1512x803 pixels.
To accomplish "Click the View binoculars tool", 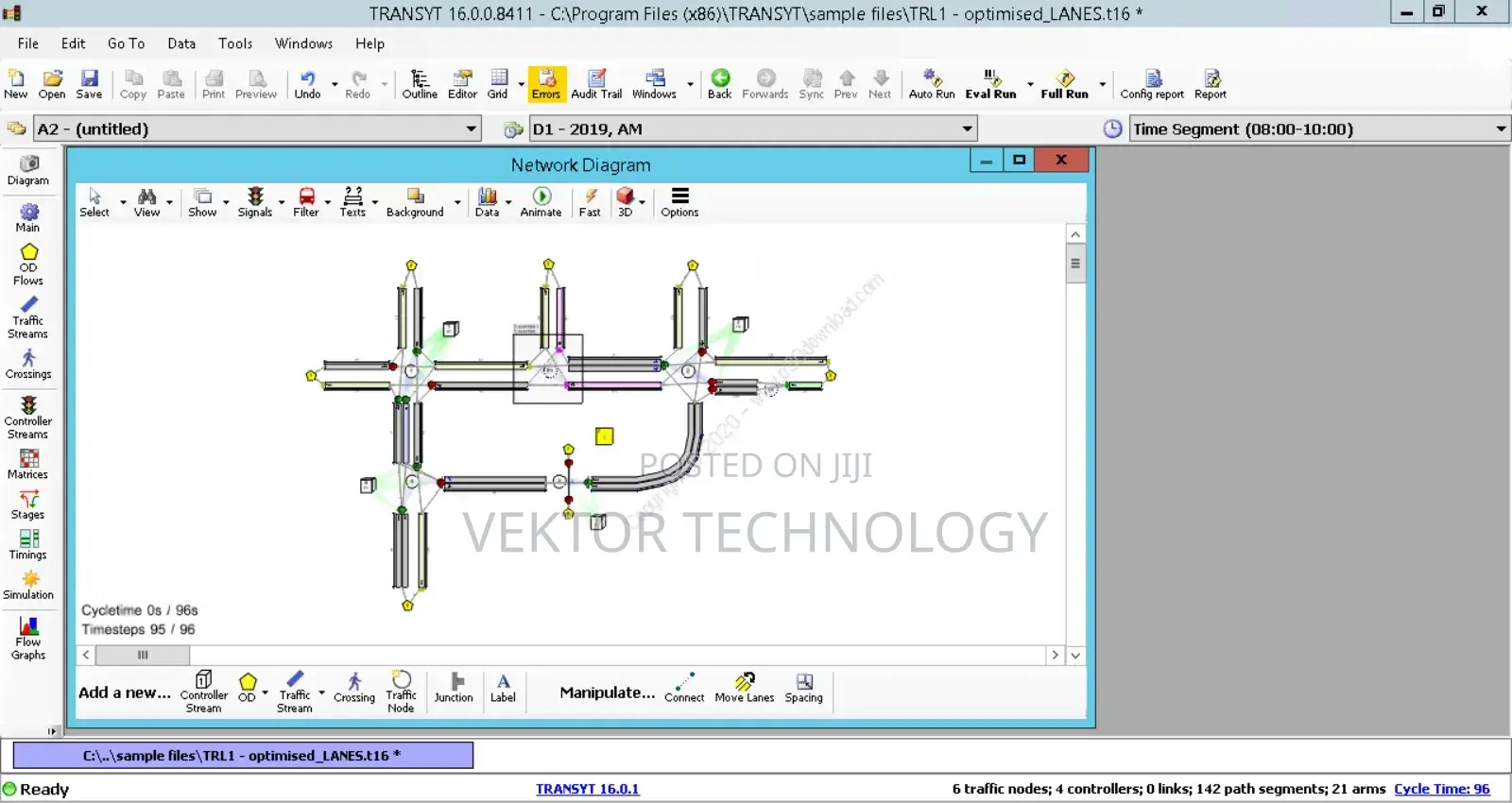I will pos(146,202).
